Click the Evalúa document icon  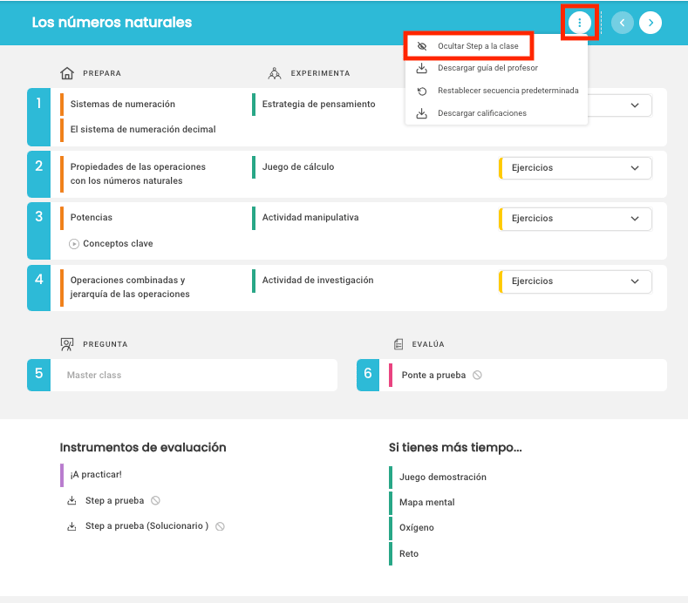398,344
